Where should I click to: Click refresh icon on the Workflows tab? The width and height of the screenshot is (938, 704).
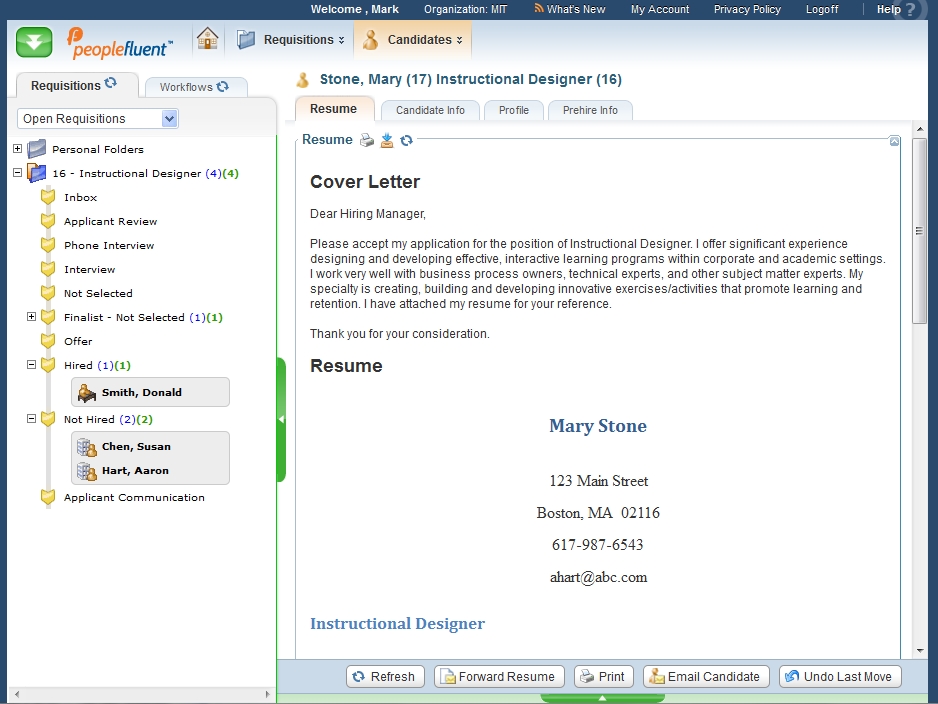223,87
